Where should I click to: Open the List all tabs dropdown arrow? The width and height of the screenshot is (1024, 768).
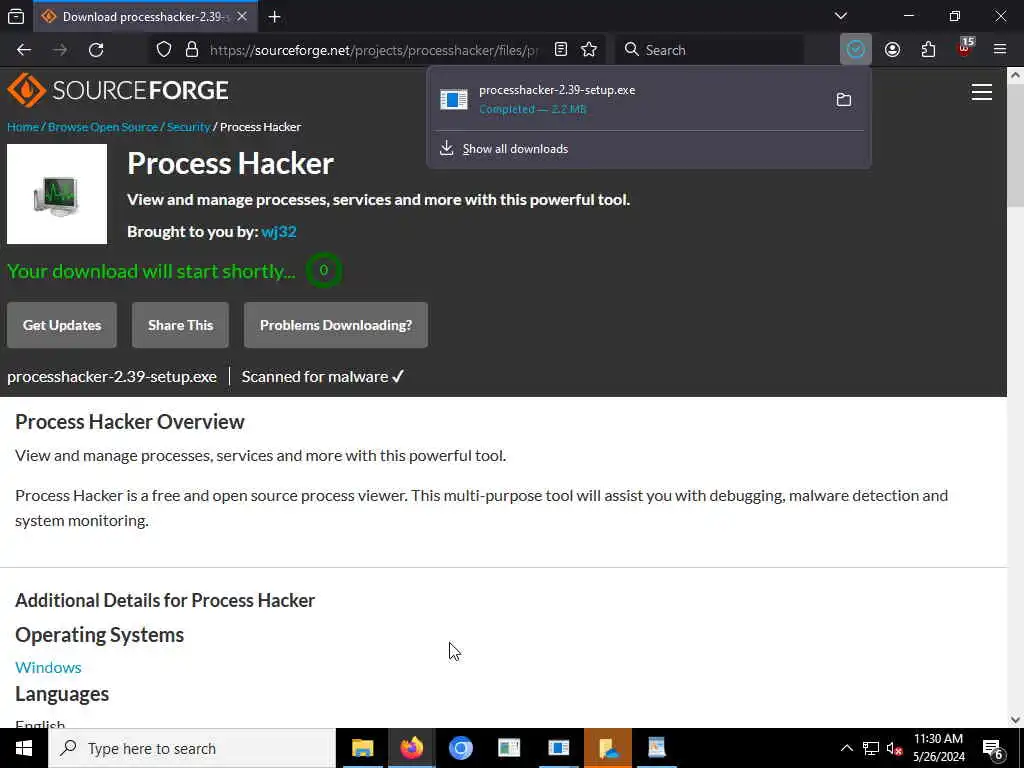pyautogui.click(x=840, y=16)
